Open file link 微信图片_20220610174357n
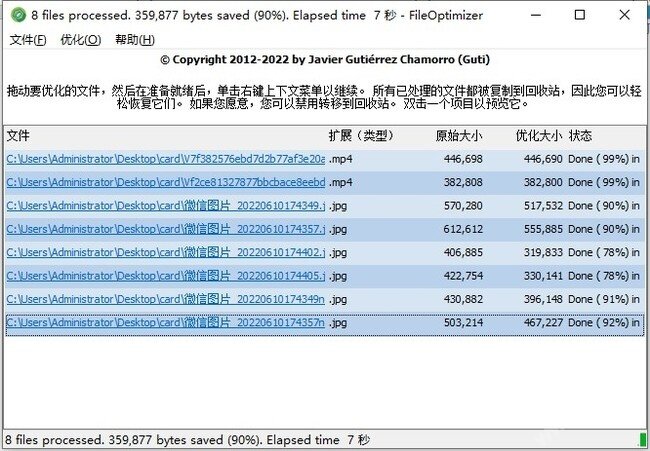650x451 pixels. (x=166, y=322)
